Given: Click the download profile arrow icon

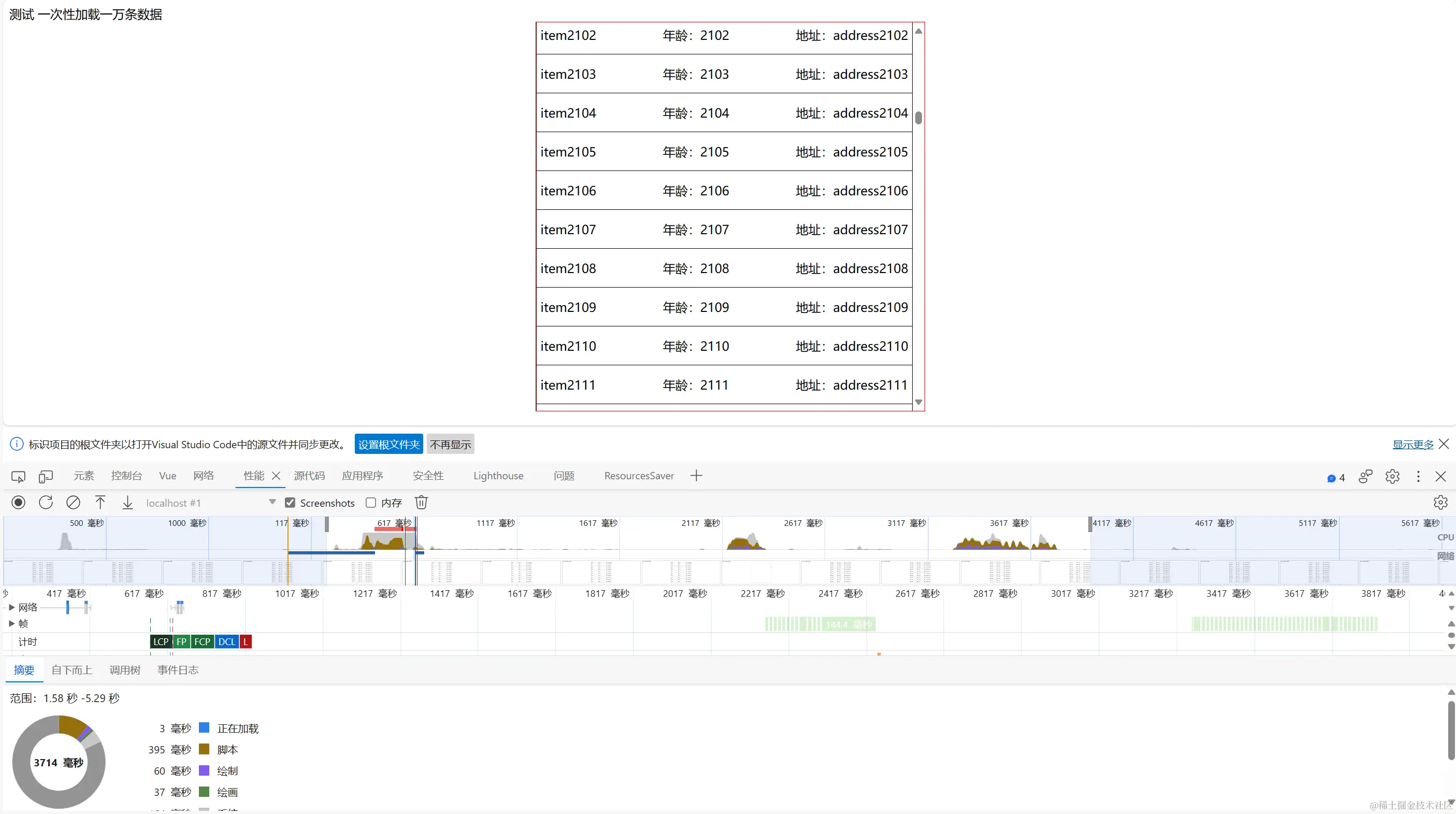Looking at the screenshot, I should (x=128, y=503).
